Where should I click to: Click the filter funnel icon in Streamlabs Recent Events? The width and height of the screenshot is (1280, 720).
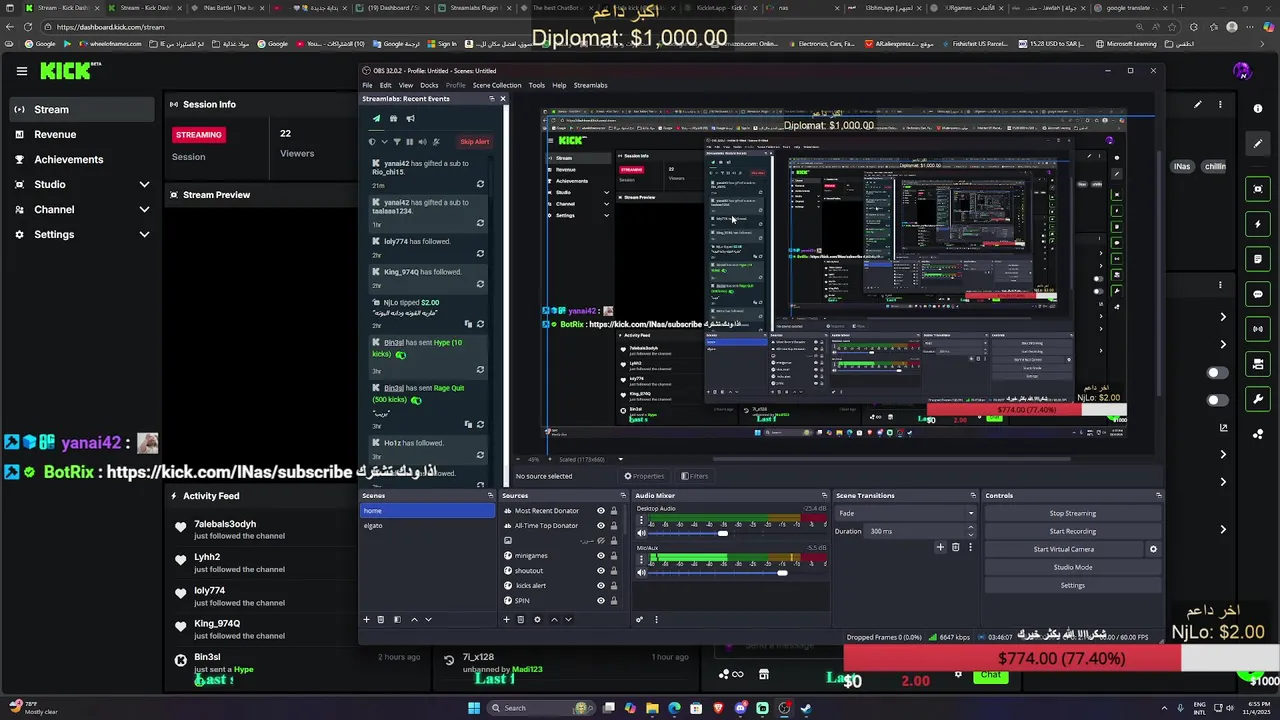(396, 142)
